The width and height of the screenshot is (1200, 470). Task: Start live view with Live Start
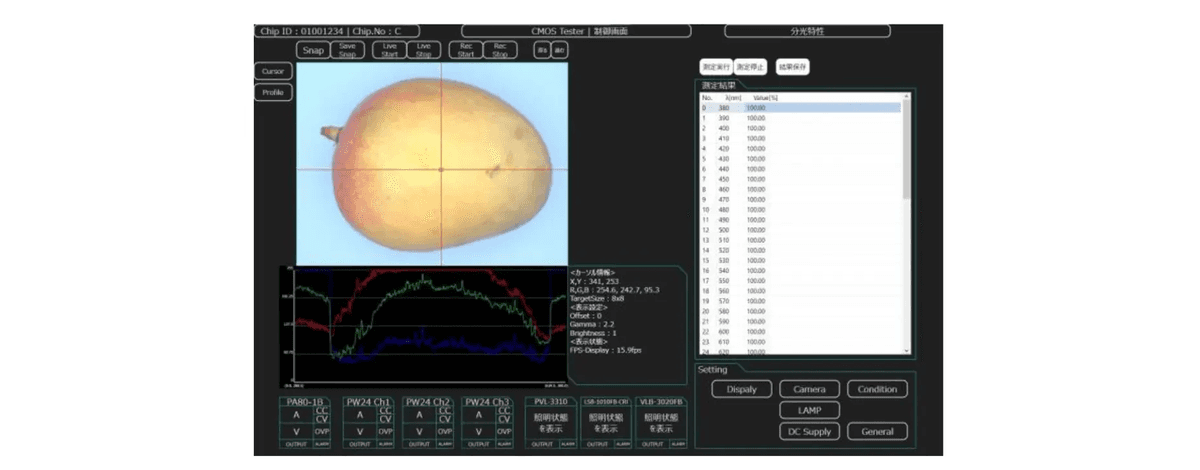click(390, 50)
